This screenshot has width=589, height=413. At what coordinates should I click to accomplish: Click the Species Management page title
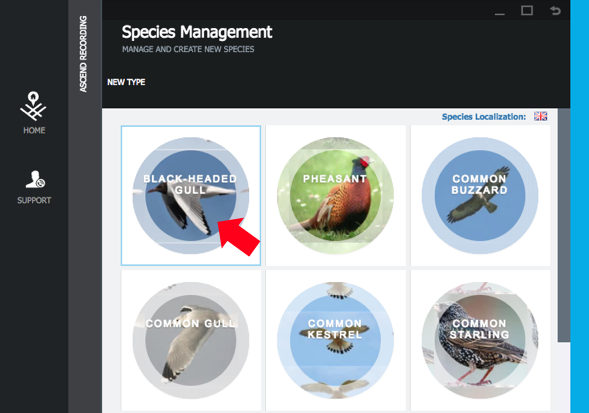coord(197,32)
